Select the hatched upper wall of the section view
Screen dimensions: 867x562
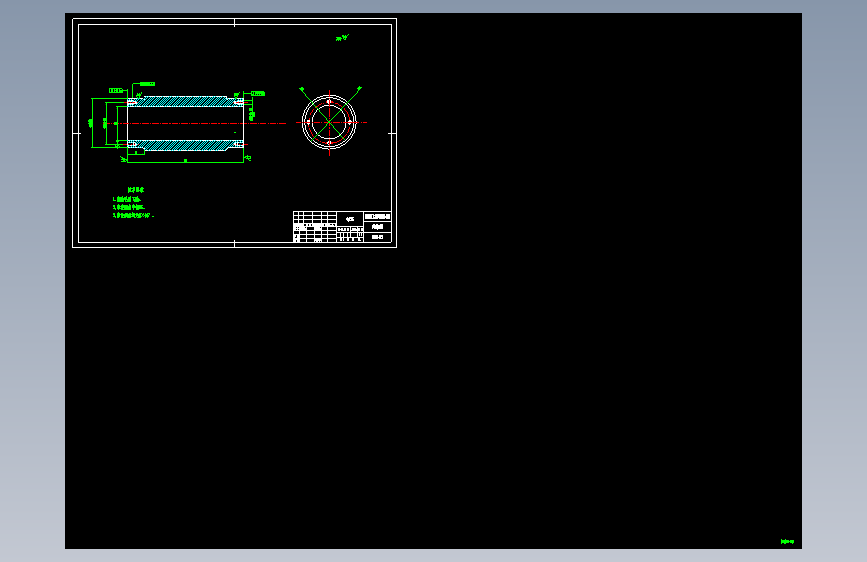[x=186, y=101]
